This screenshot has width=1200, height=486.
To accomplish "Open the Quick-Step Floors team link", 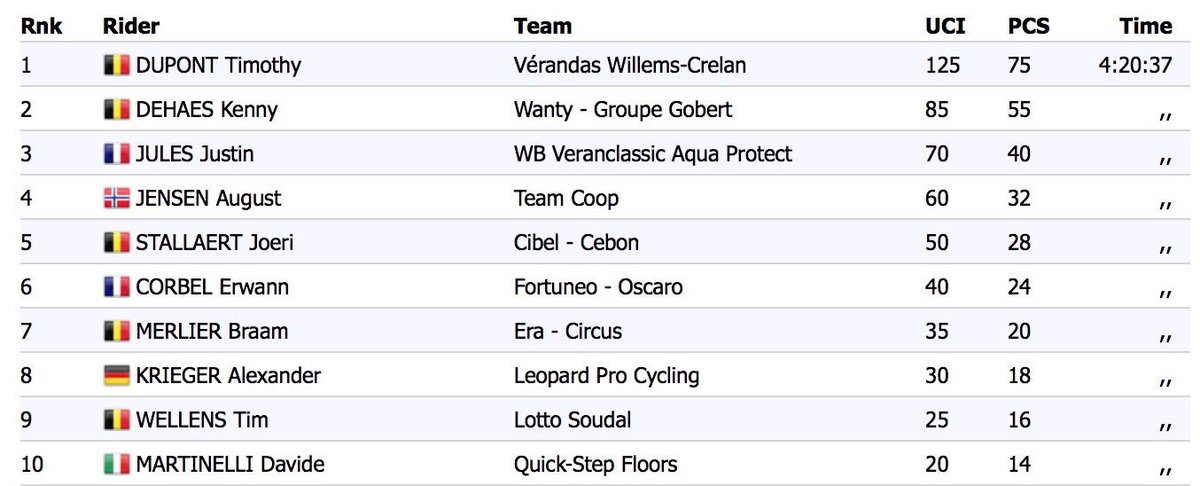I will pos(595,464).
